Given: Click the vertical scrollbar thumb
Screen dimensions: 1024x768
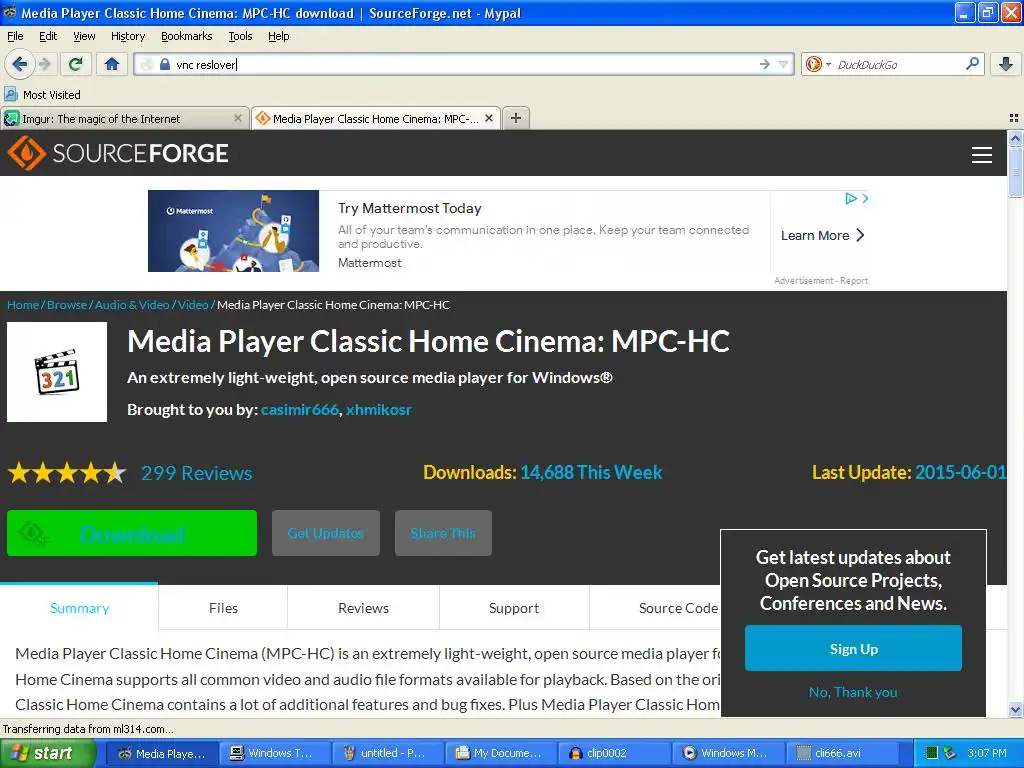Looking at the screenshot, I should pos(1015,171).
